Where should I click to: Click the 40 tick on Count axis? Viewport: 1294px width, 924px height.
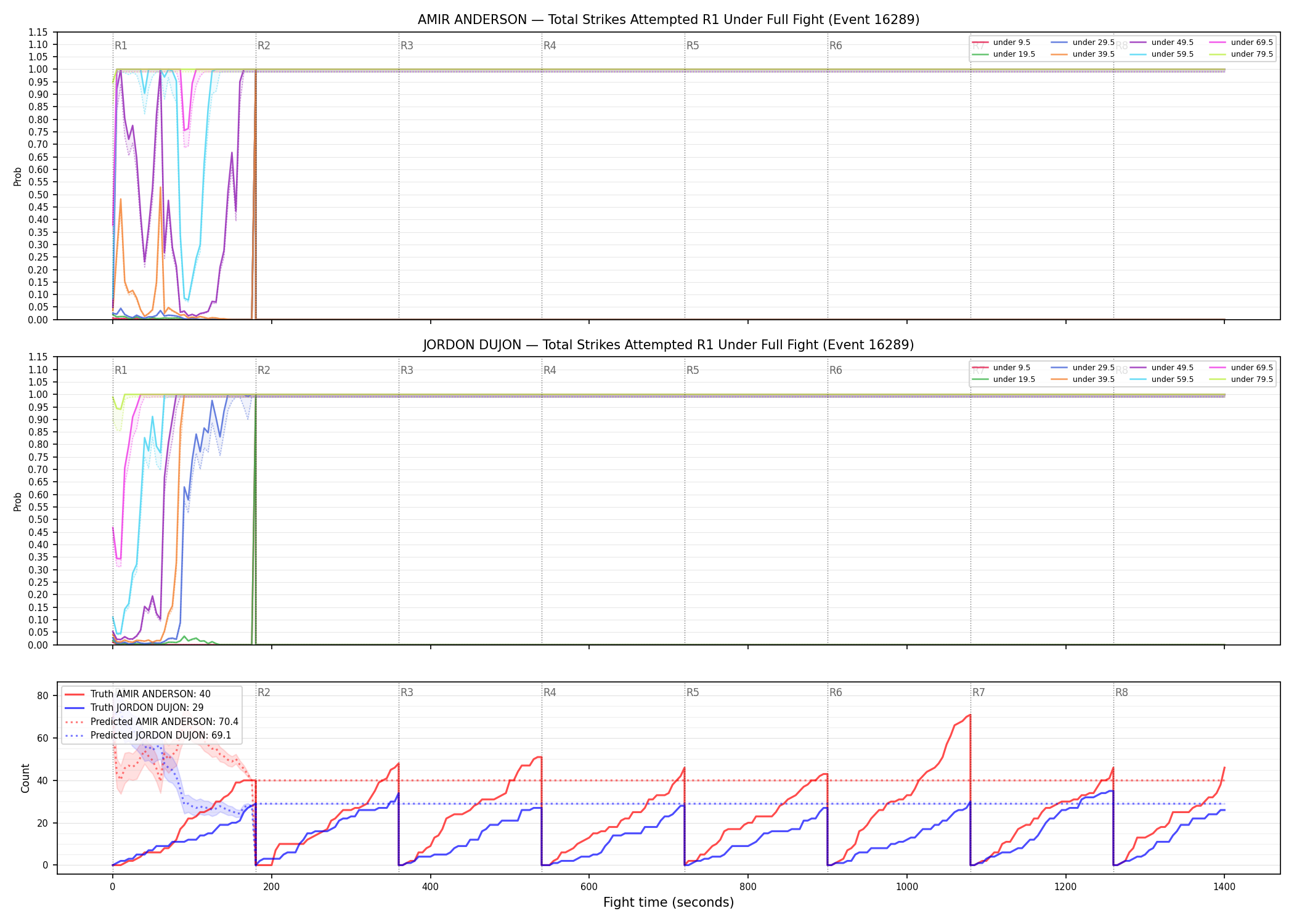pyautogui.click(x=43, y=780)
